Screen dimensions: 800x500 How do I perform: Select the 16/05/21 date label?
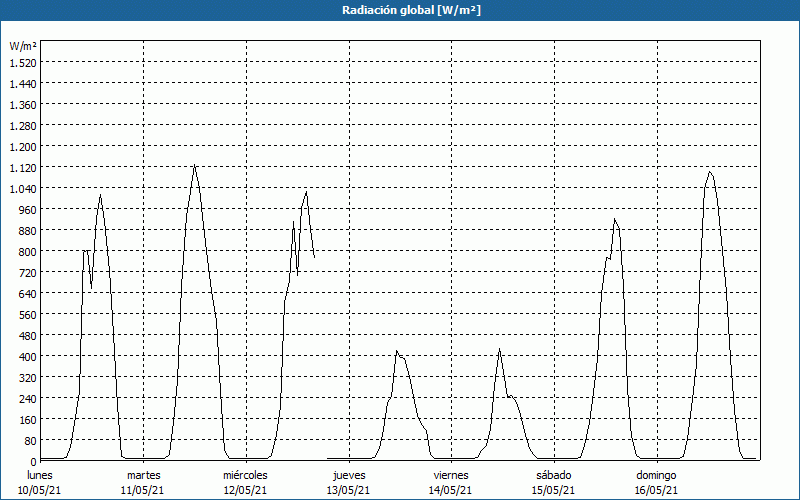click(656, 490)
